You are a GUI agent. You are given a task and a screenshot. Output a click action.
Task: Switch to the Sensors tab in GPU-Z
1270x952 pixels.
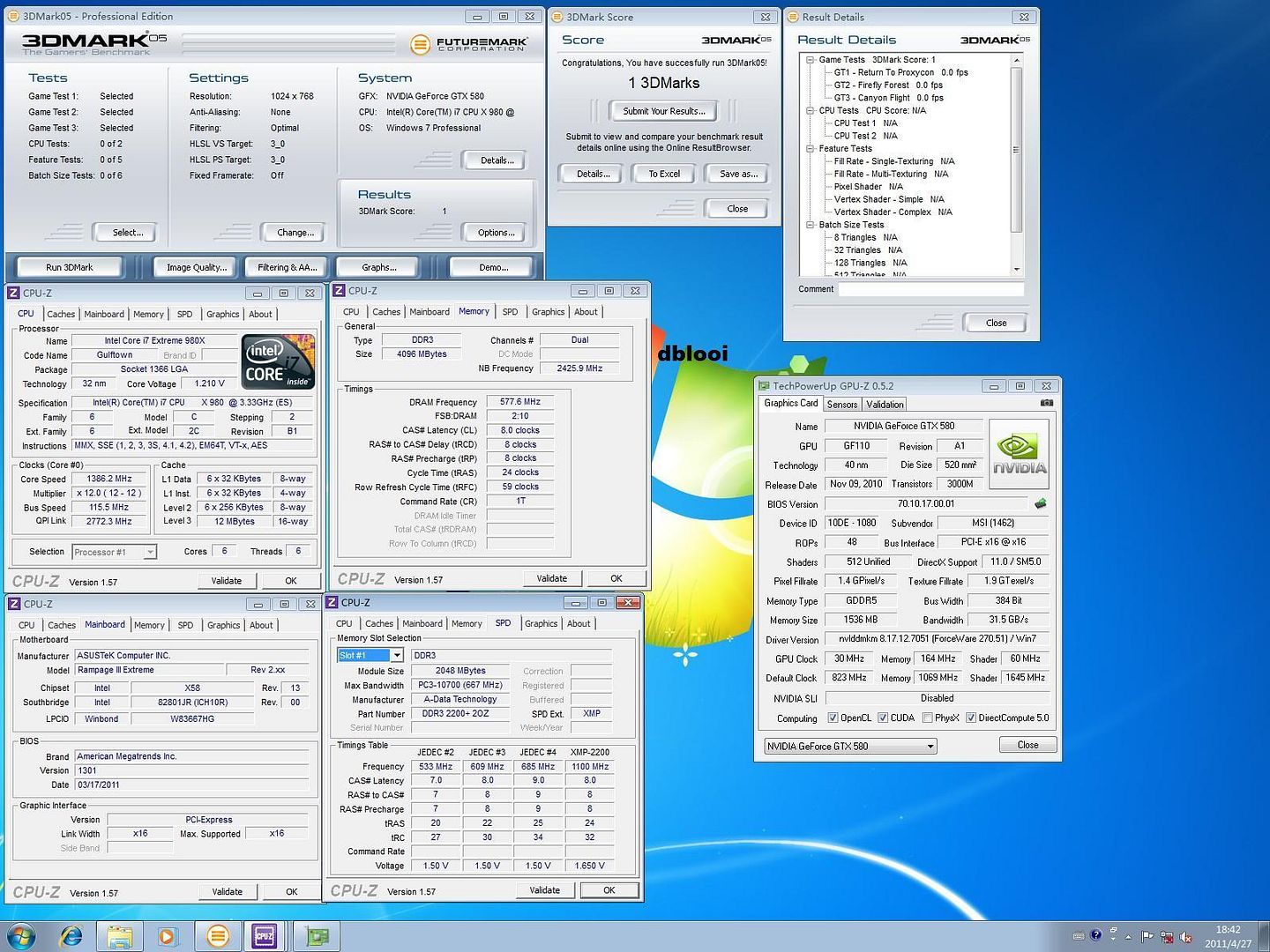click(x=841, y=405)
